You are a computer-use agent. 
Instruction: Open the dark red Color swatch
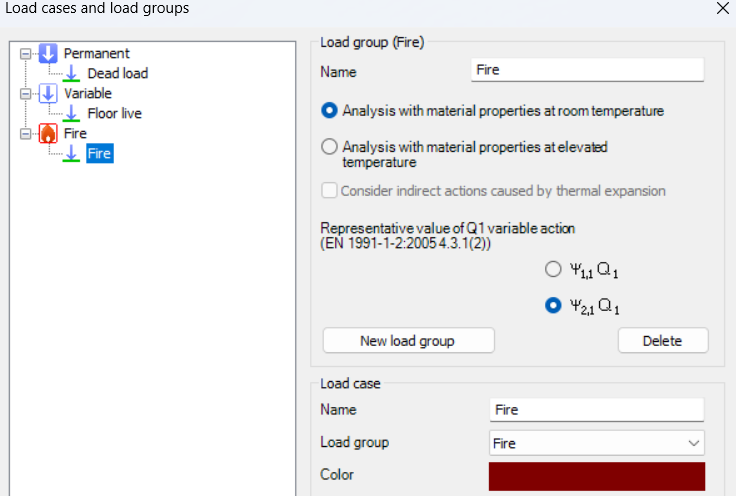coord(597,476)
